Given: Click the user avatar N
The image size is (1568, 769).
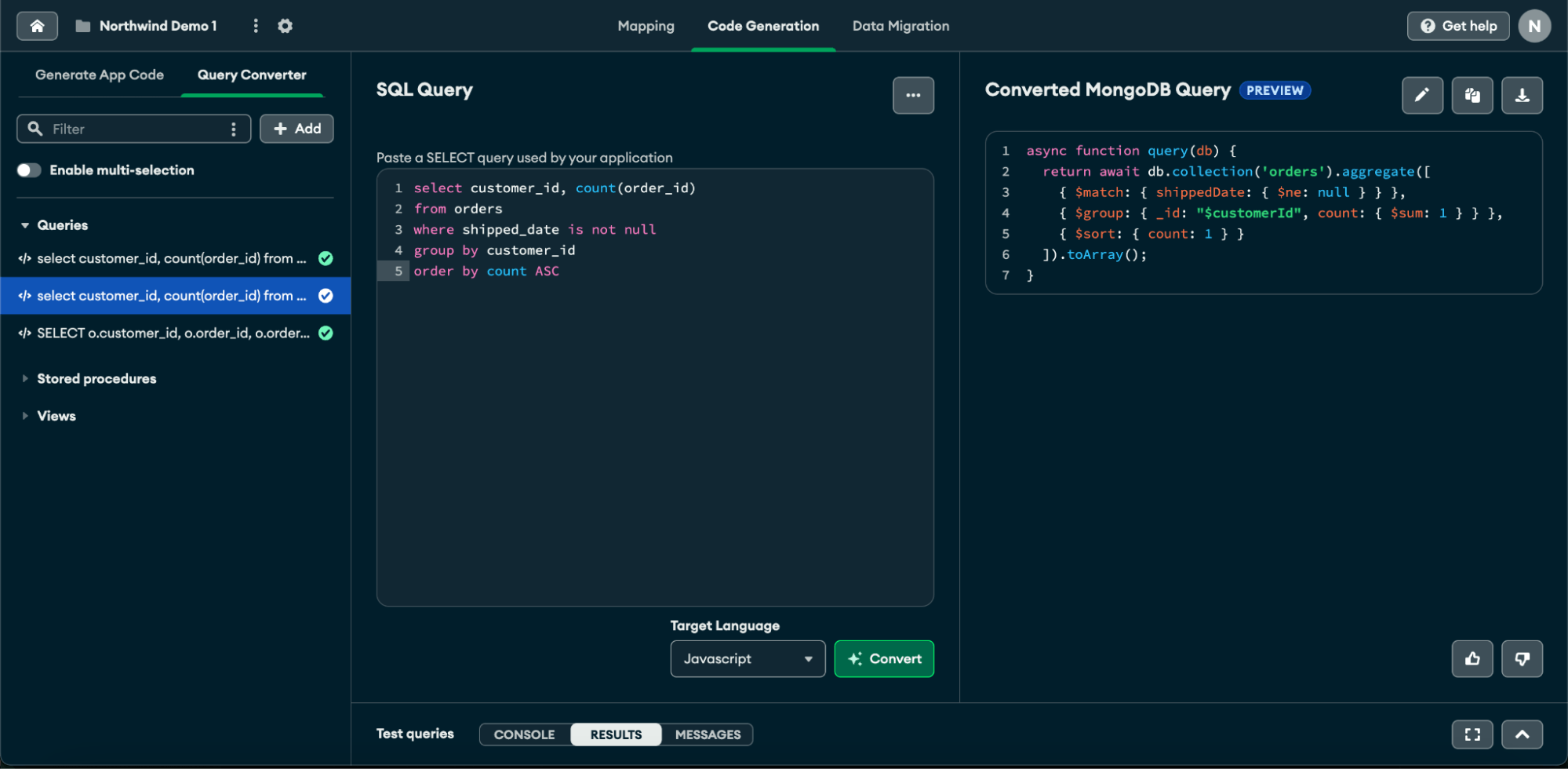Looking at the screenshot, I should [1534, 26].
